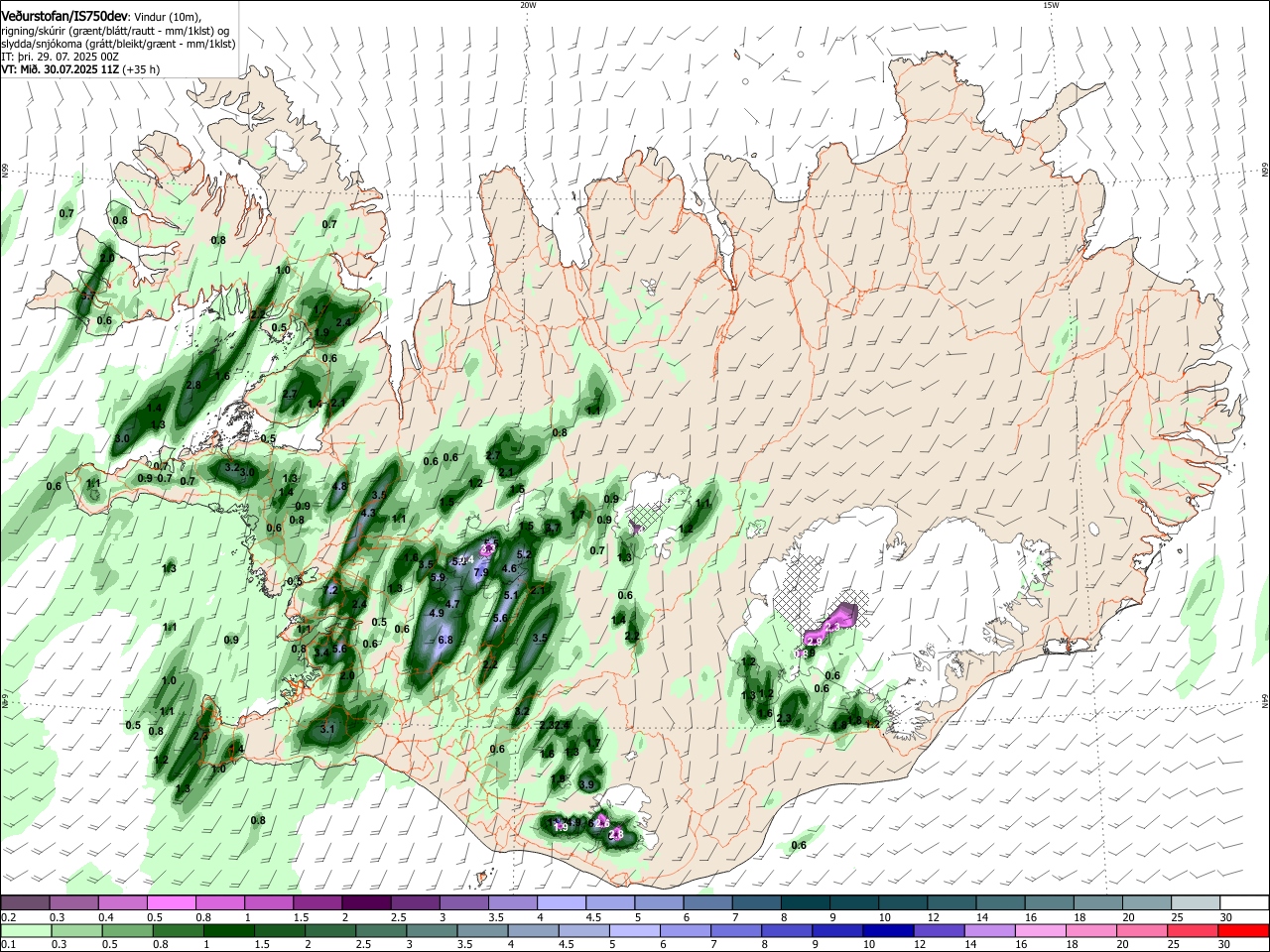Pick the bright red 30 rain scale swatch
Viewport: 1270px width, 952px height.
click(1243, 931)
